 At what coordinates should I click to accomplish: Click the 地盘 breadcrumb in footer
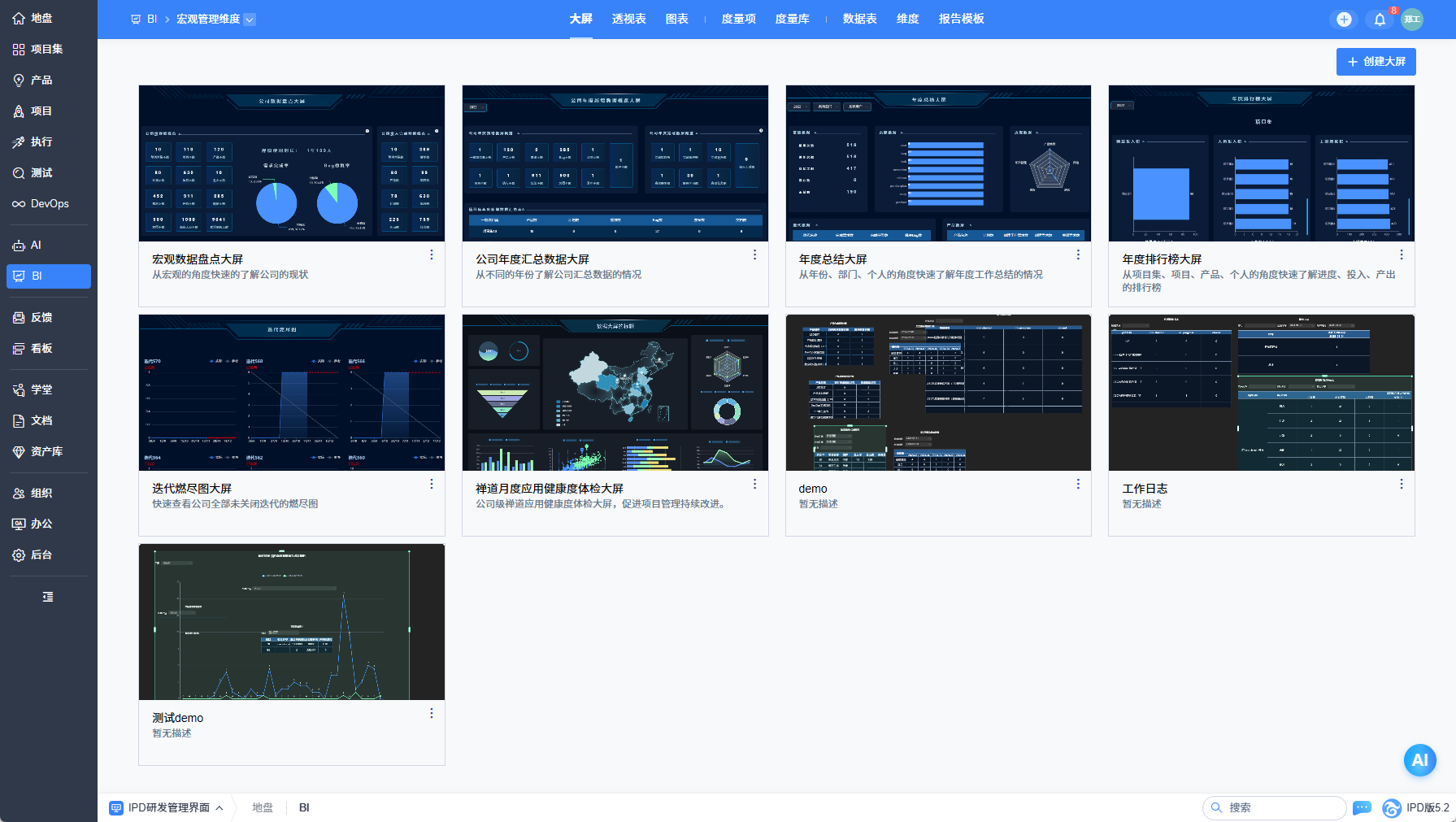[x=263, y=807]
